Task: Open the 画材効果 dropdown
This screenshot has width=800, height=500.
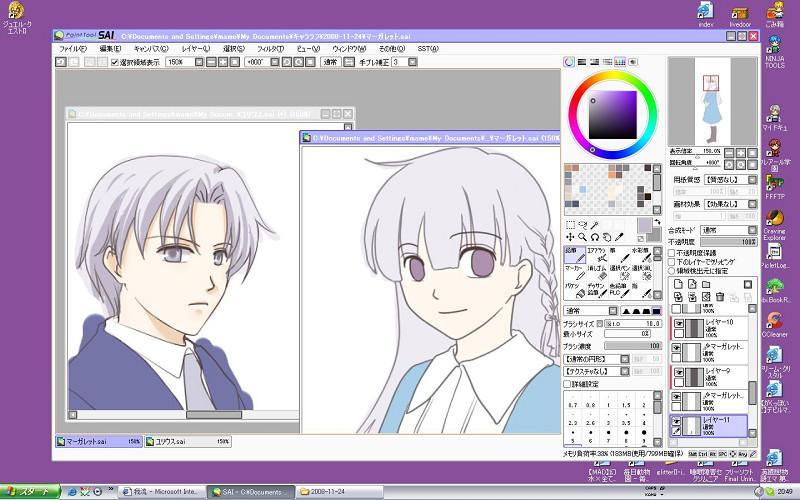Action: pyautogui.click(x=753, y=204)
